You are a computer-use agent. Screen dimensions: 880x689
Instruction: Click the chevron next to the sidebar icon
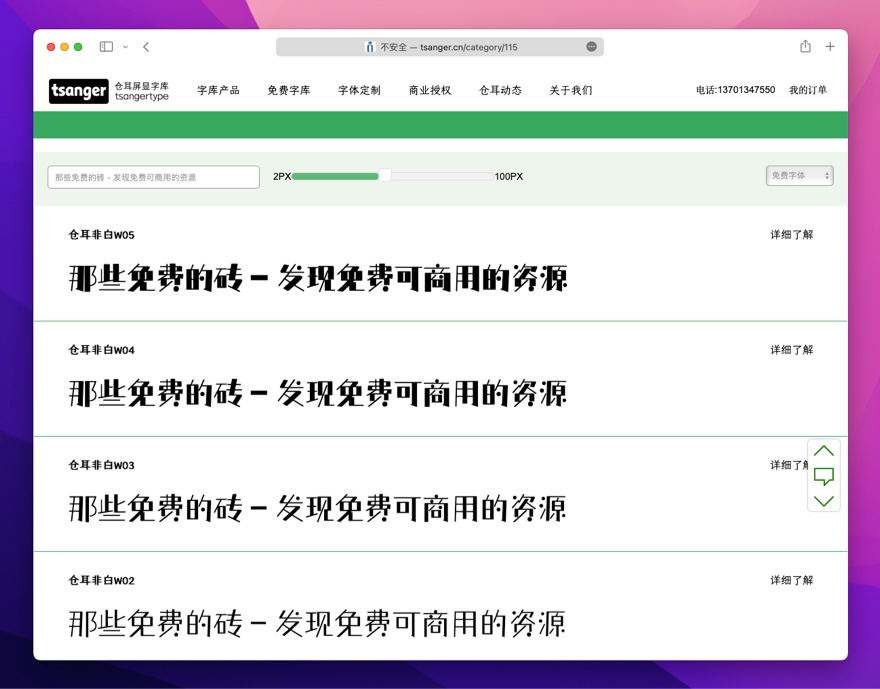[x=123, y=46]
